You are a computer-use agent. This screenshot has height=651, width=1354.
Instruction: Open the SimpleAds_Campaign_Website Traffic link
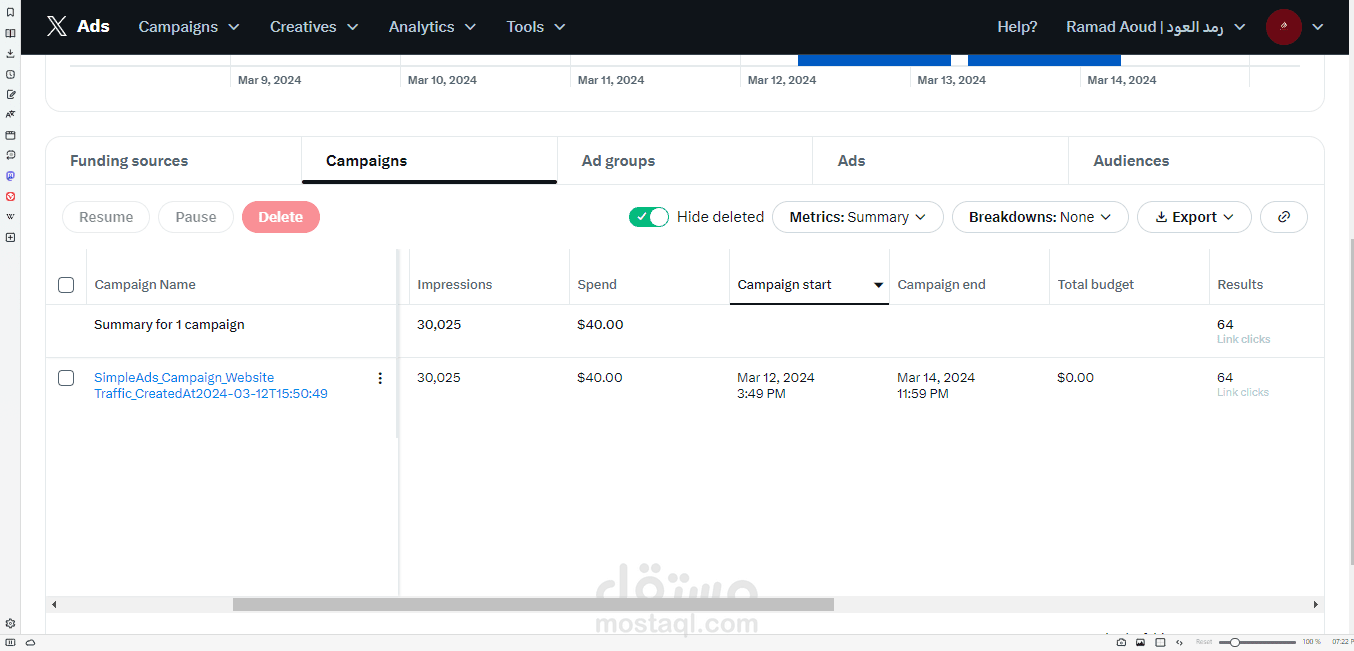click(210, 385)
